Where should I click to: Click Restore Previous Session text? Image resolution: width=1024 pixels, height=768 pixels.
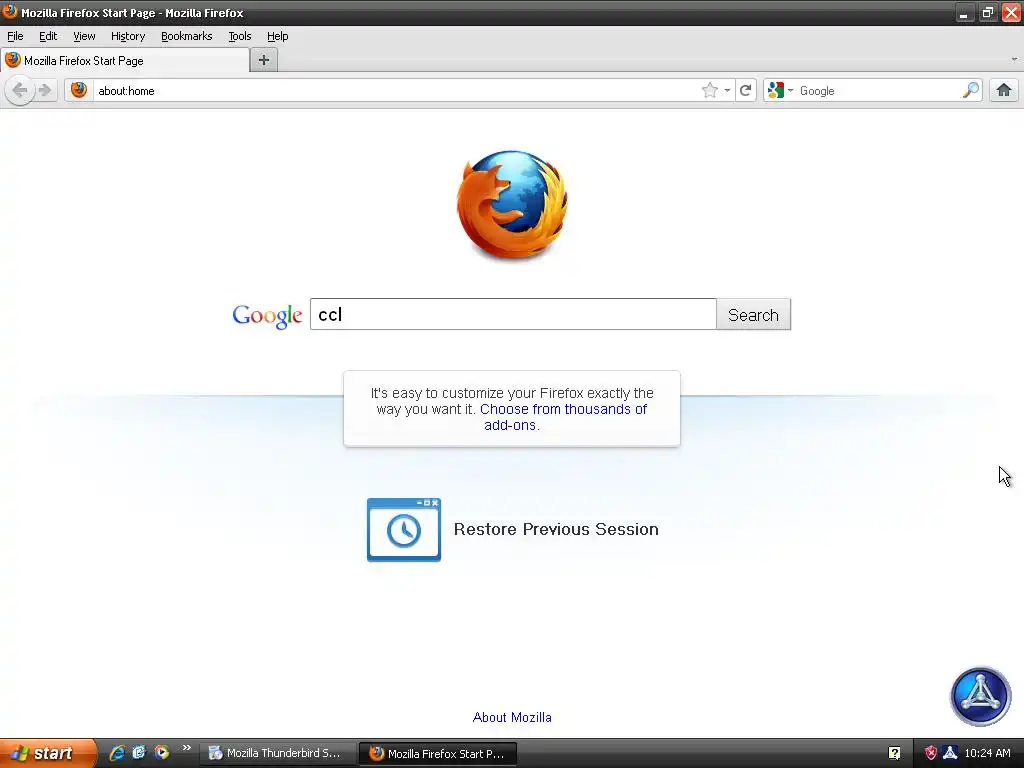click(556, 529)
